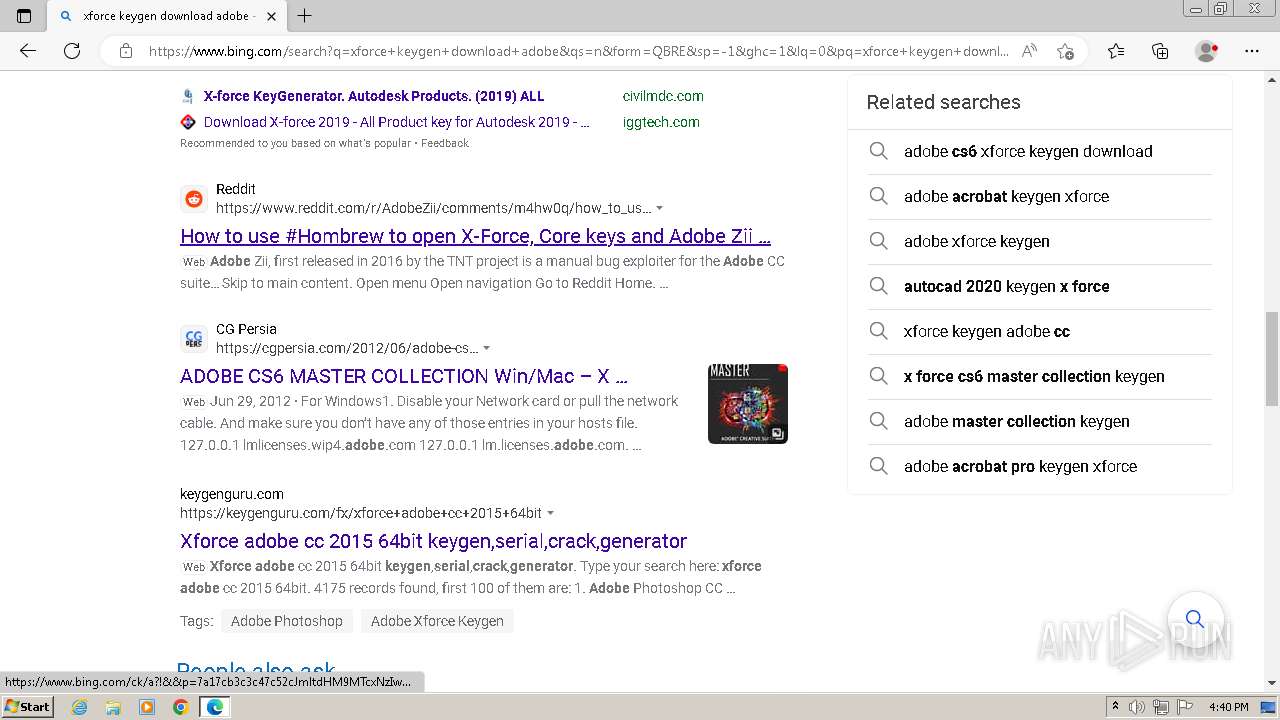Expand the Reddit URL dropdown arrow

point(659,208)
